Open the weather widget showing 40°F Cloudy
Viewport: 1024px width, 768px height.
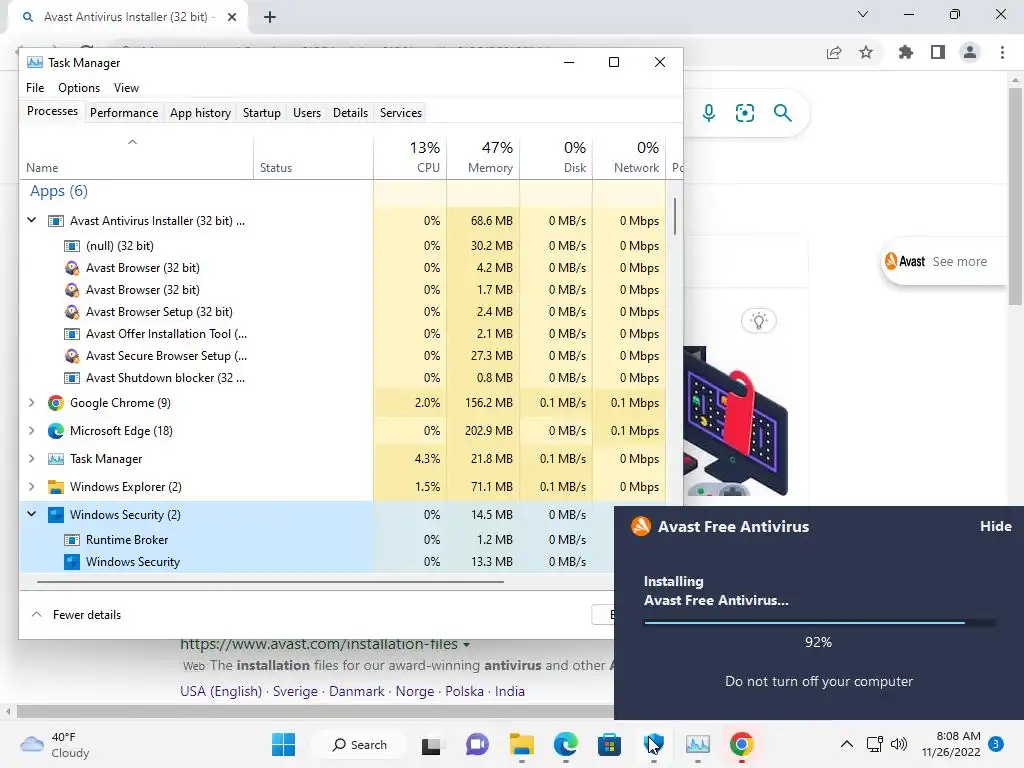[x=55, y=744]
